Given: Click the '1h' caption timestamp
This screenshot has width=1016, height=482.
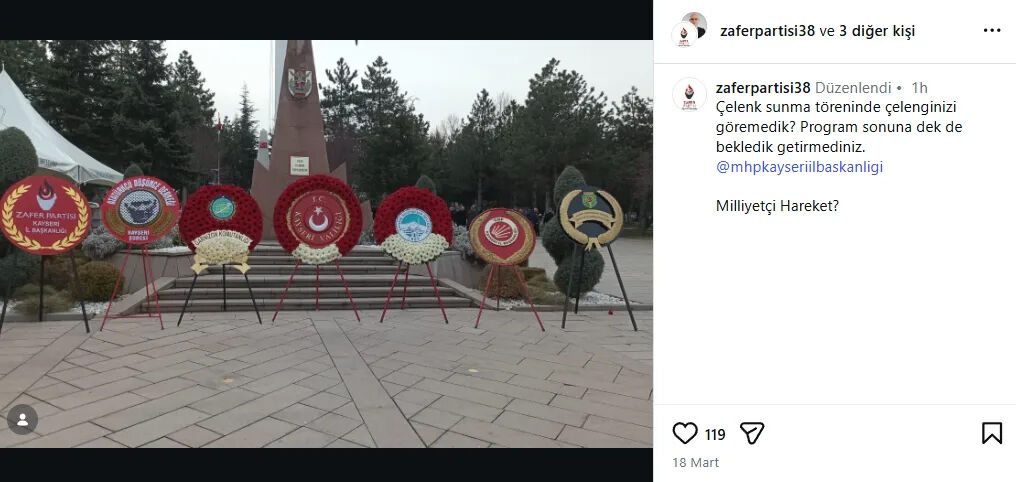Looking at the screenshot, I should 919,87.
